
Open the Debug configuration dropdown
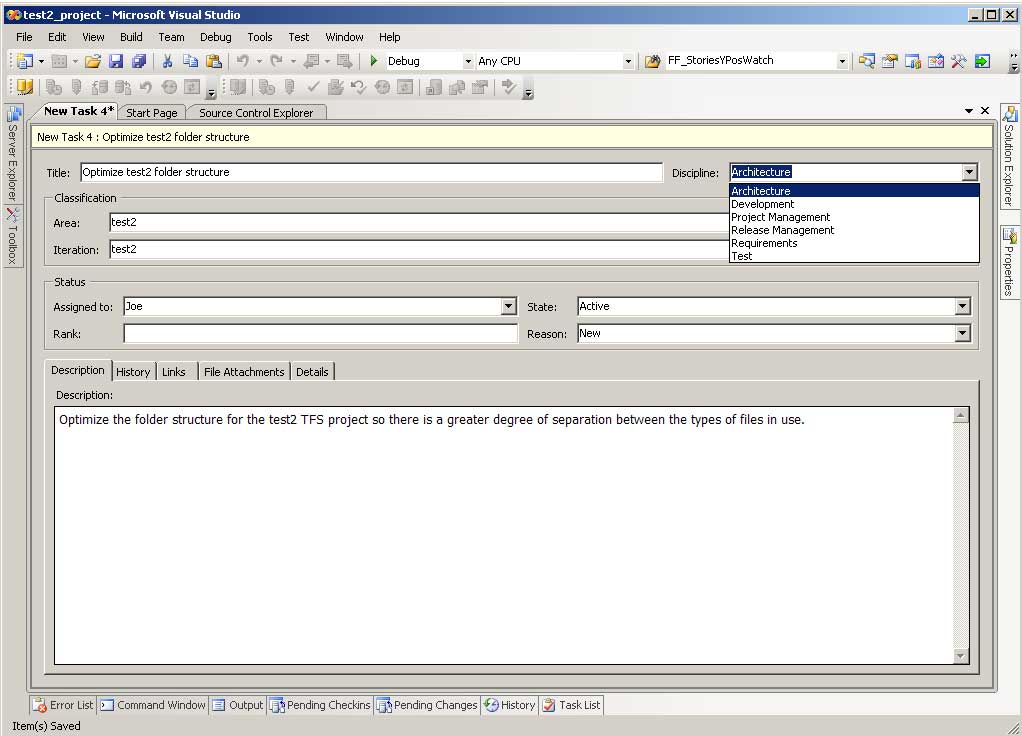click(x=467, y=62)
